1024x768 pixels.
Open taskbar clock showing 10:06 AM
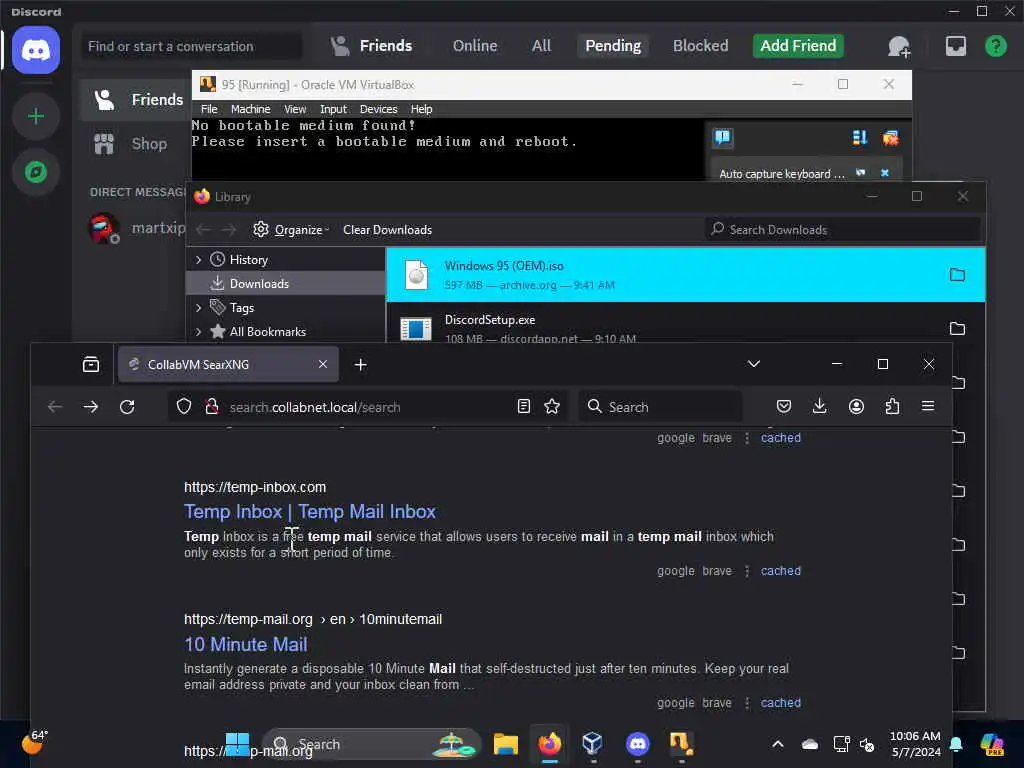click(x=916, y=744)
